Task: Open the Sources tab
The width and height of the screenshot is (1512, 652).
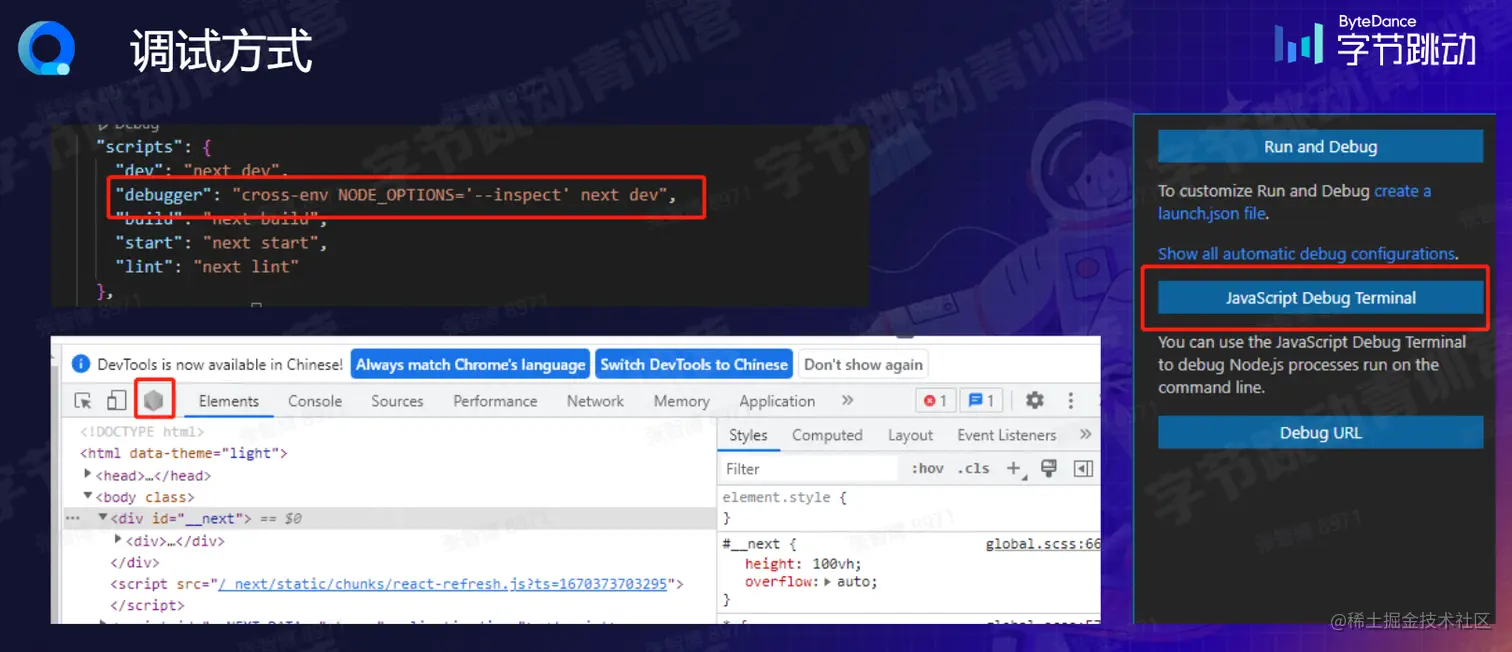Action: click(x=397, y=401)
